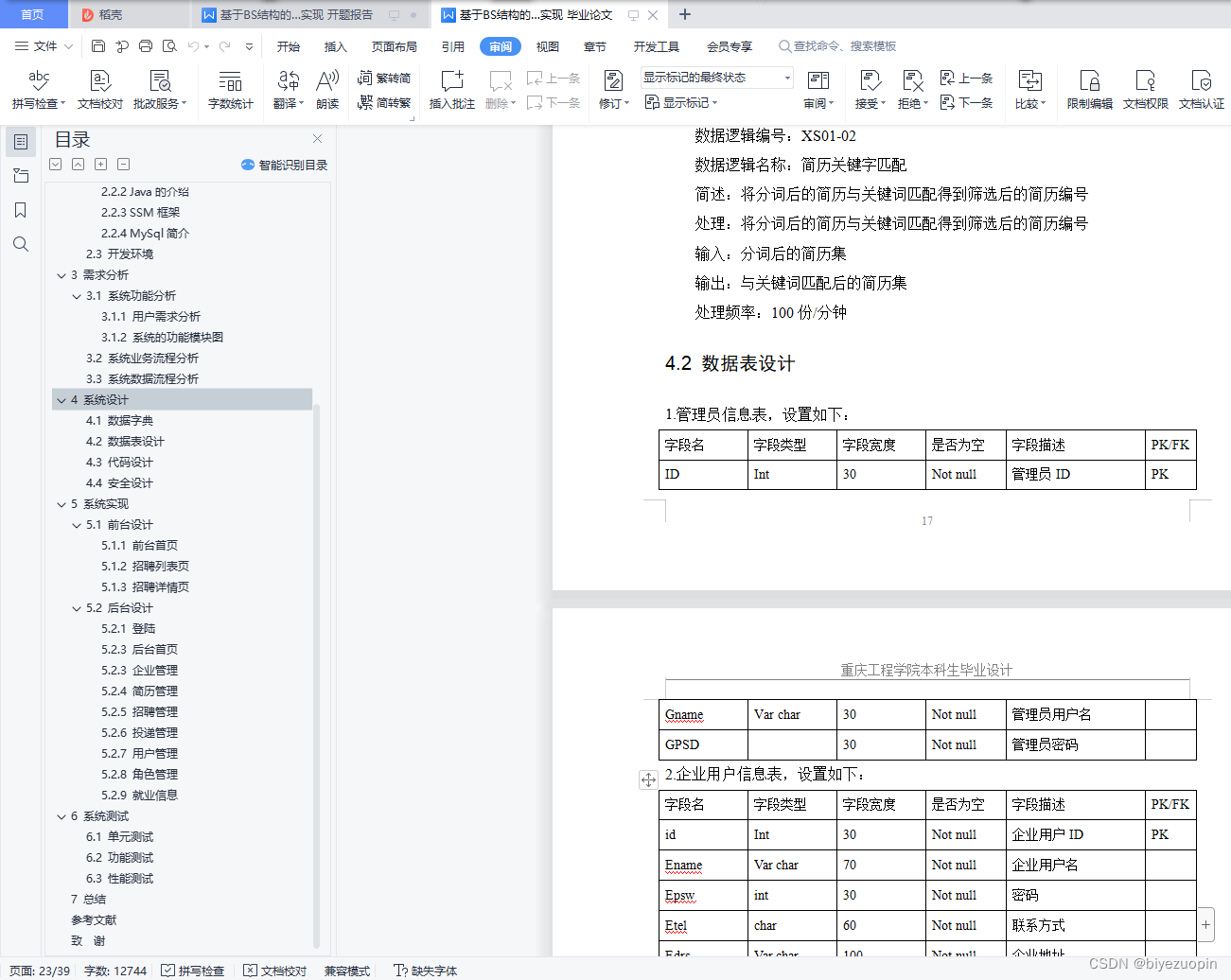Toggle 文档校对 in status bar
The height and width of the screenshot is (980, 1231).
(275, 971)
